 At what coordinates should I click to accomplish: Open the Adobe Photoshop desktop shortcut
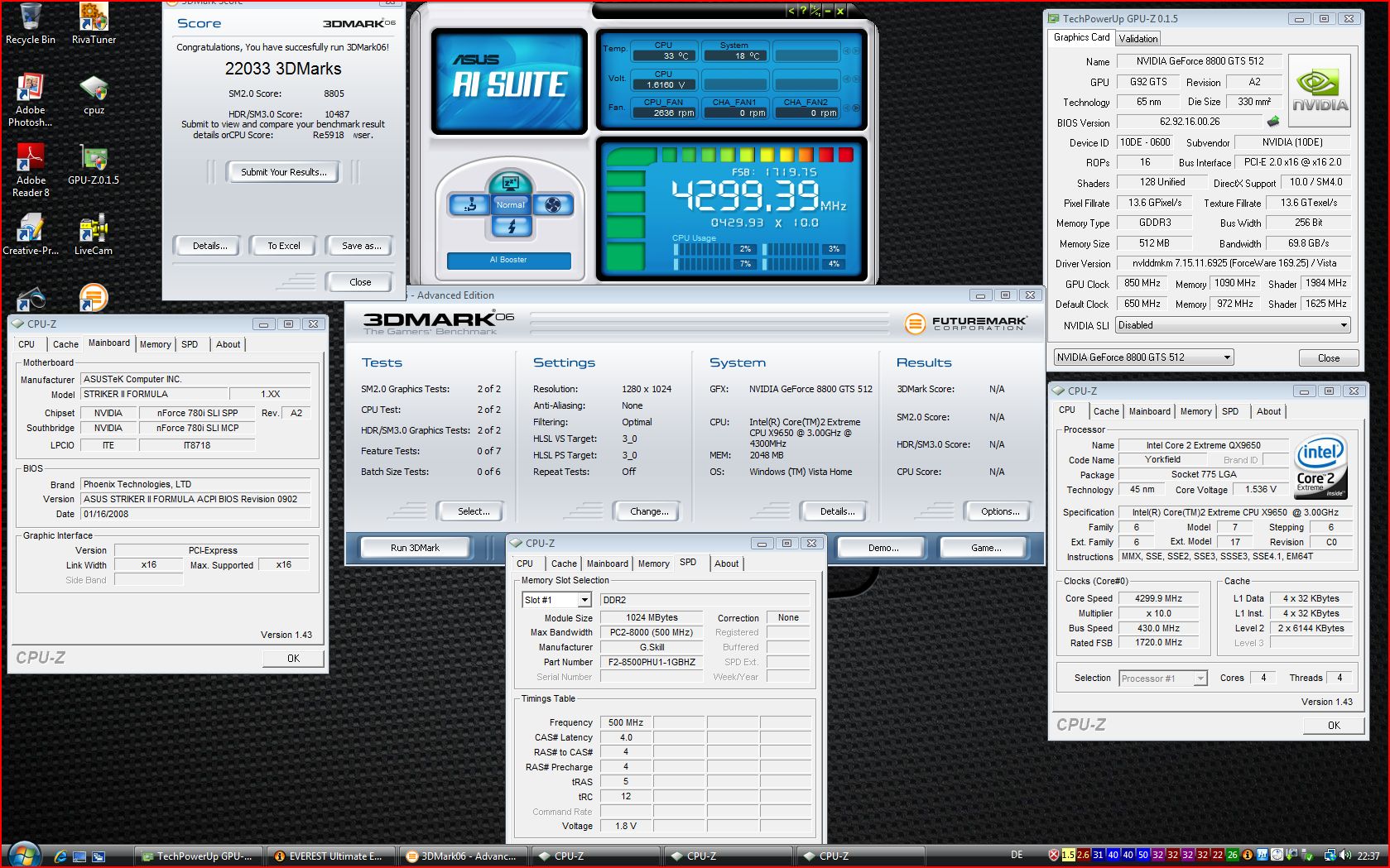click(x=30, y=99)
